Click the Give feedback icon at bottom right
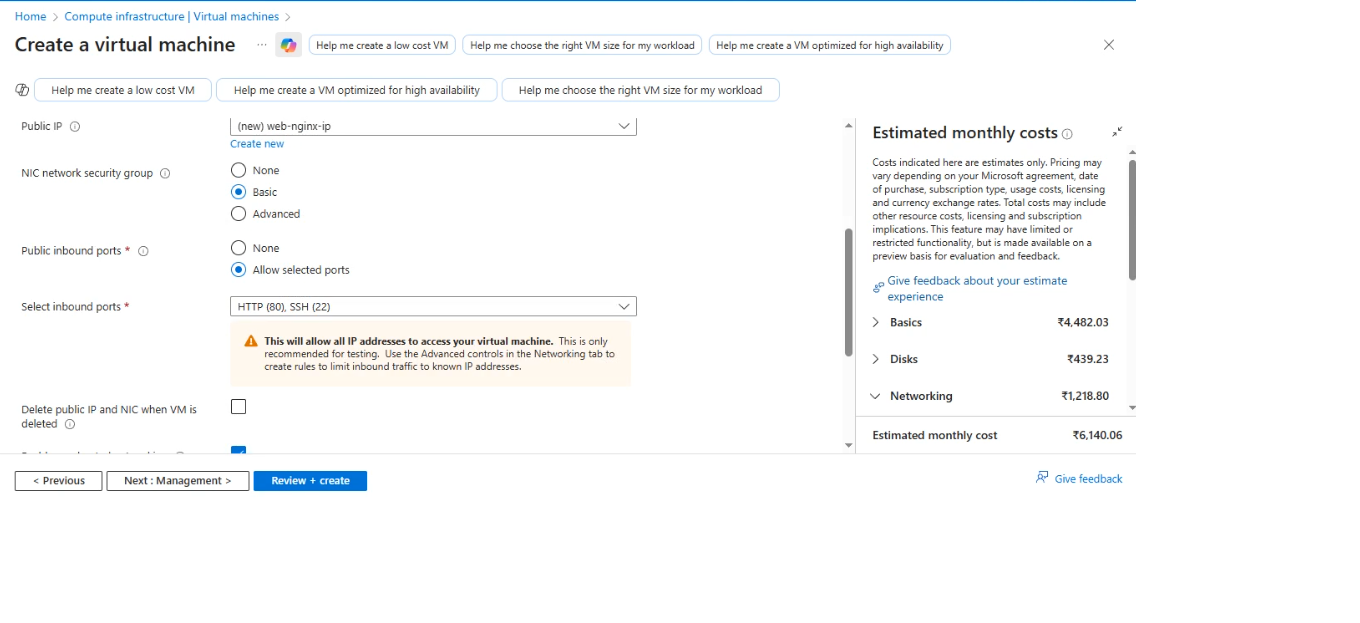1360x623 pixels. click(1042, 478)
